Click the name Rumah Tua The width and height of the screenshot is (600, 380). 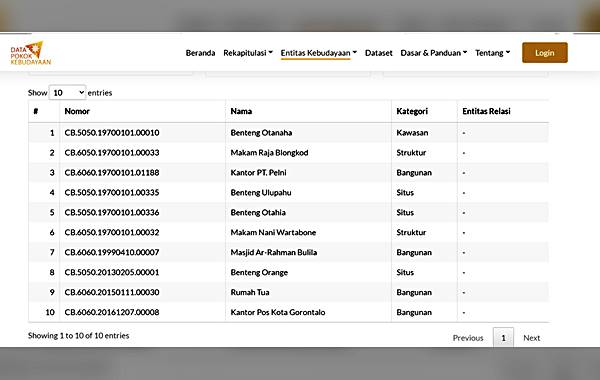249,292
